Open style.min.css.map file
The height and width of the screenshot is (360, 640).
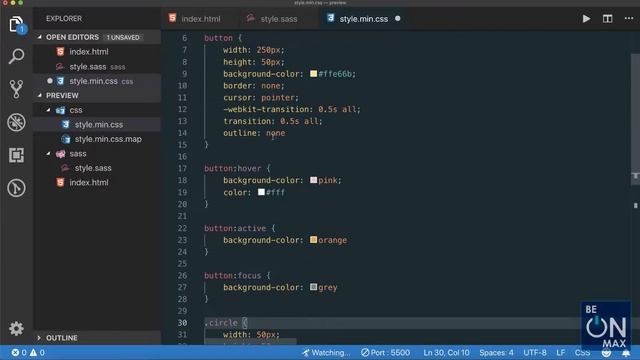(x=97, y=139)
